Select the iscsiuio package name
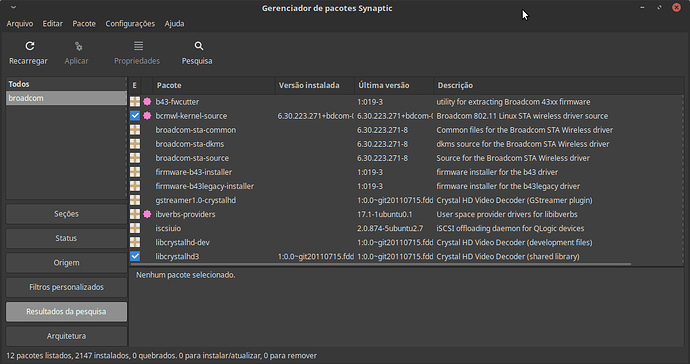Screen dimensions: 690x364 coord(168,228)
